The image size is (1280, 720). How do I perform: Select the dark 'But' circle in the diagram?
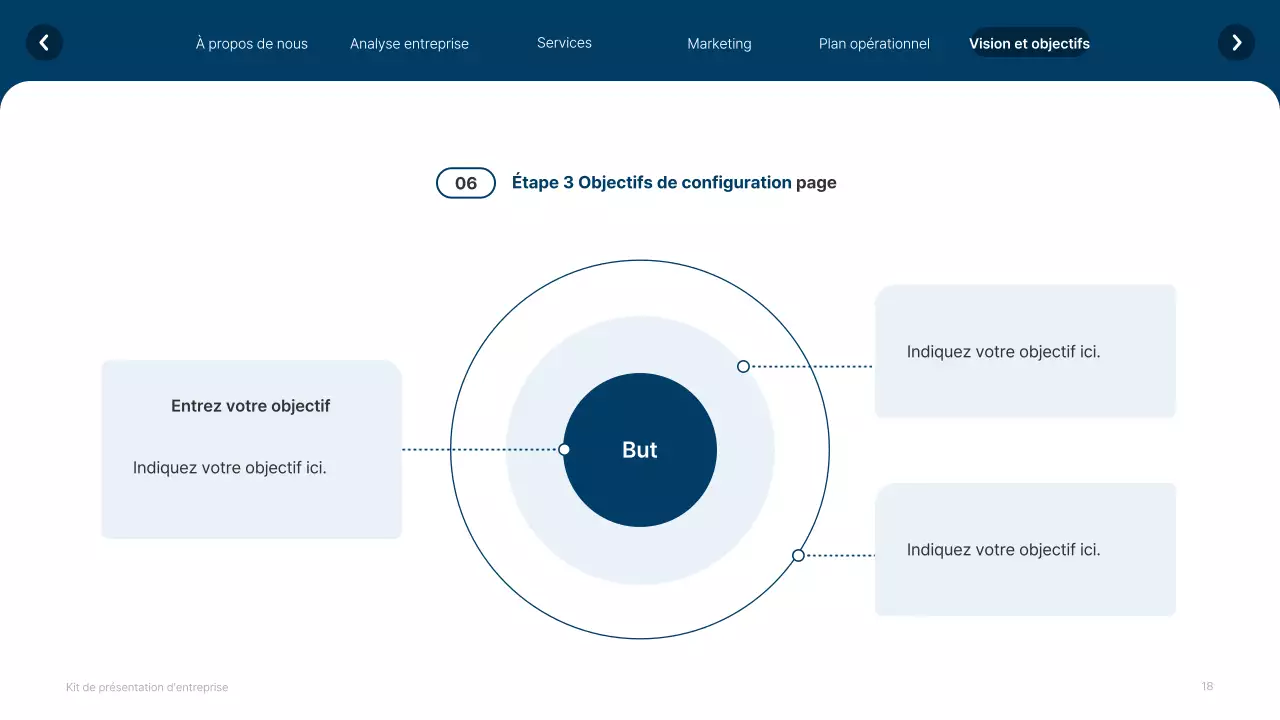pyautogui.click(x=640, y=449)
